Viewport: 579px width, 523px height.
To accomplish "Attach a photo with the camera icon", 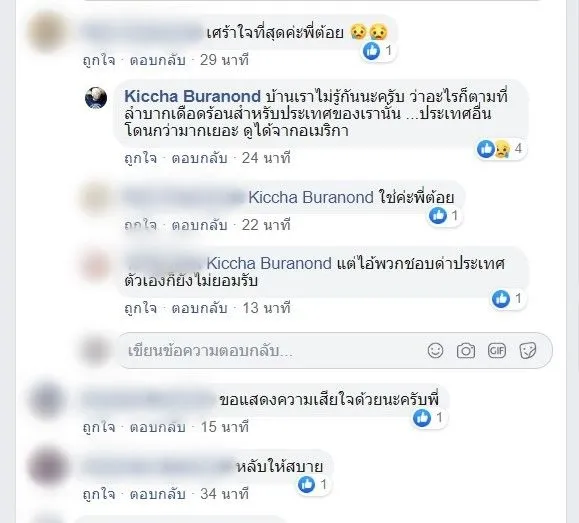I will (x=466, y=351).
